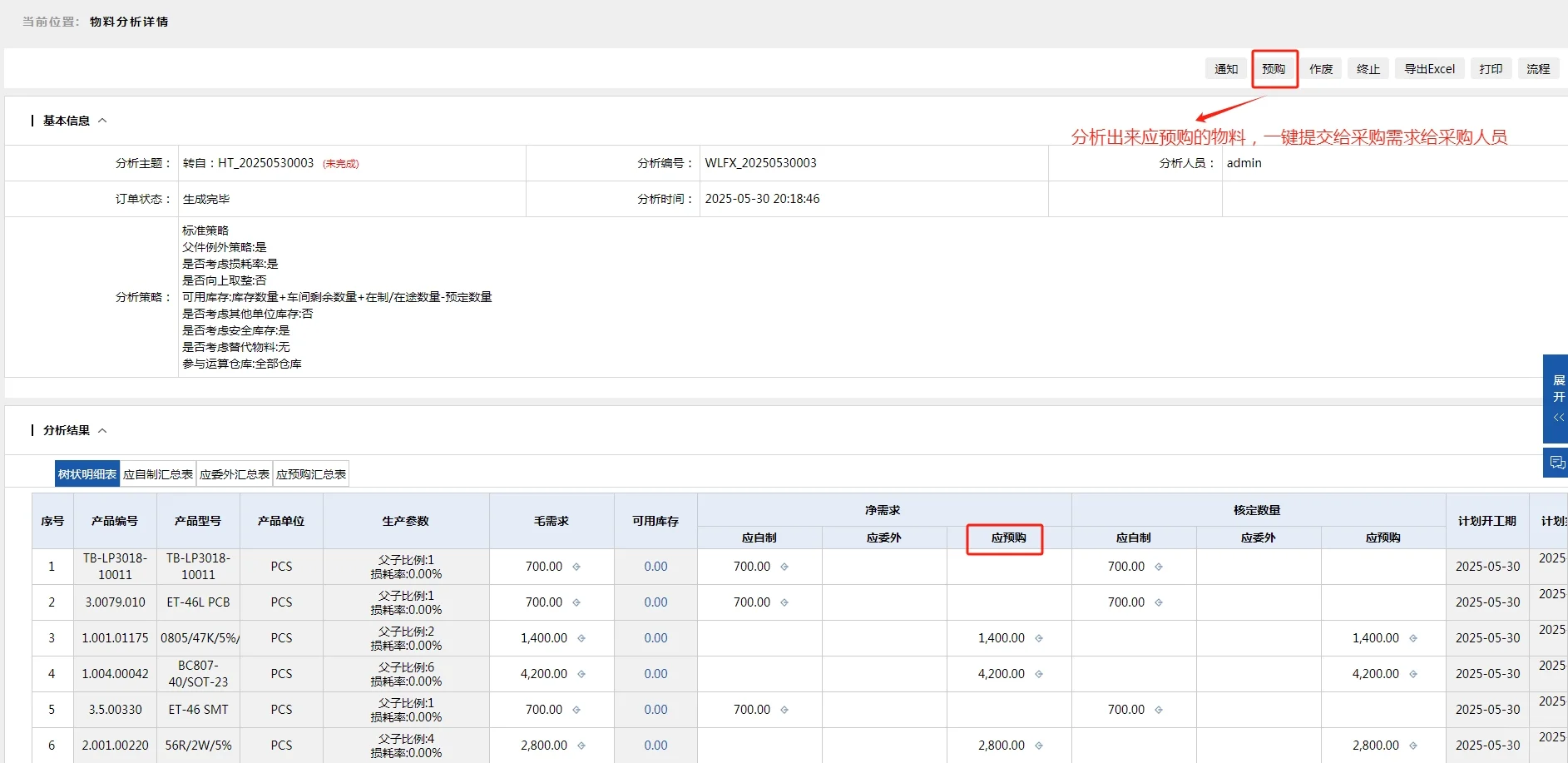1568x763 pixels.
Task: Click 核定数量 应预购 icon in 1.004.00042 row
Action: (x=1413, y=674)
